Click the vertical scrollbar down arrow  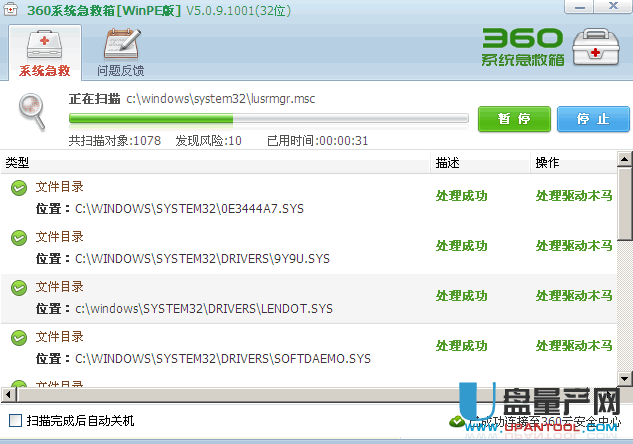[625, 378]
